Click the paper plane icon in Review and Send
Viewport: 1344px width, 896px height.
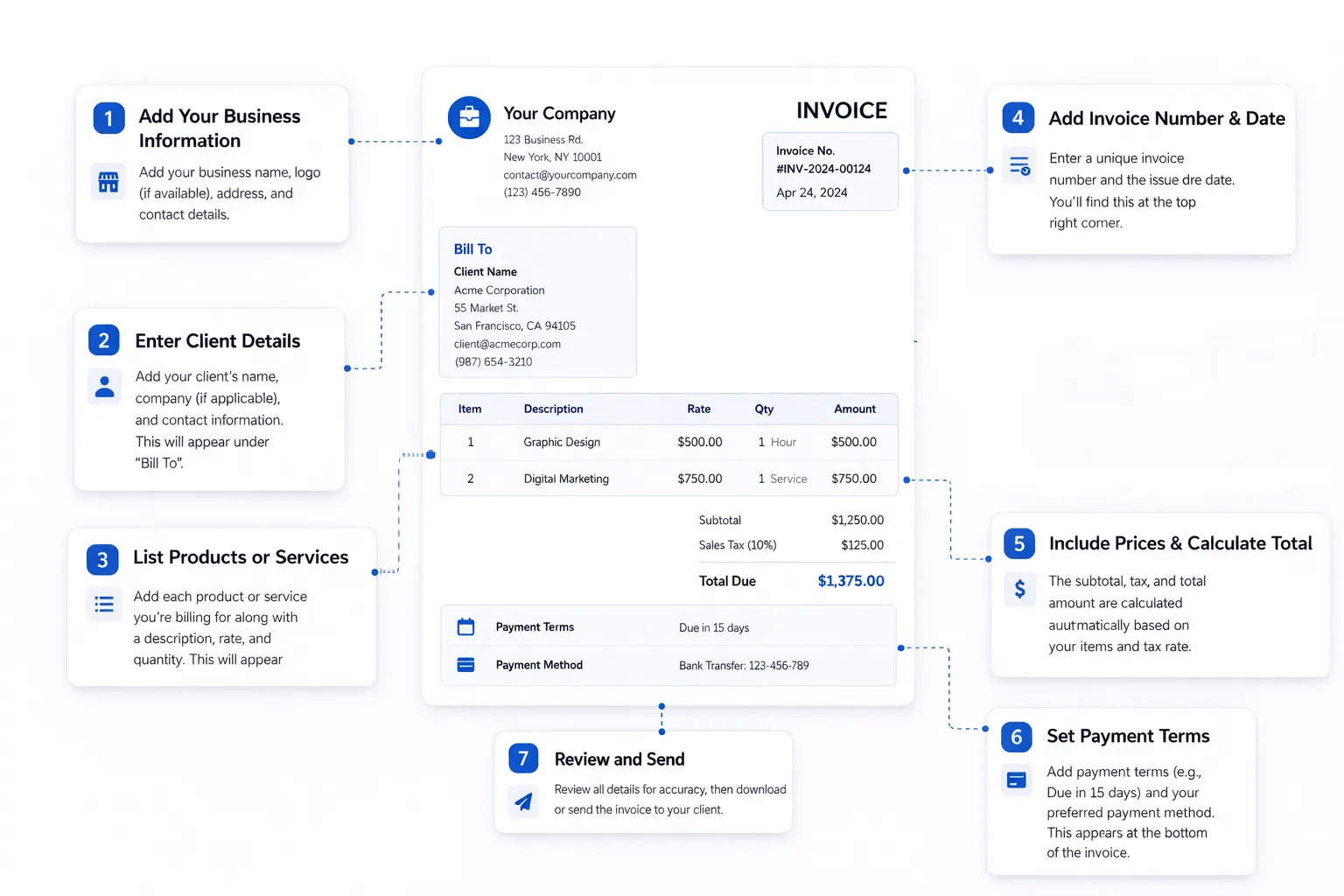[523, 801]
